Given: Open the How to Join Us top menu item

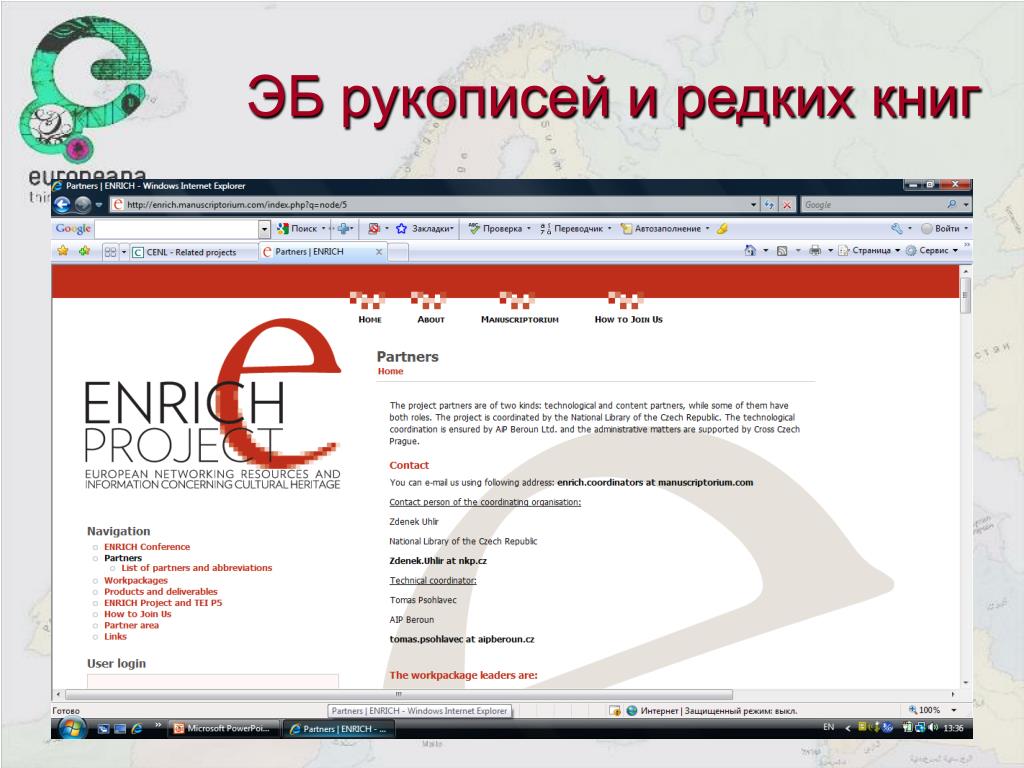Looking at the screenshot, I should [x=628, y=319].
